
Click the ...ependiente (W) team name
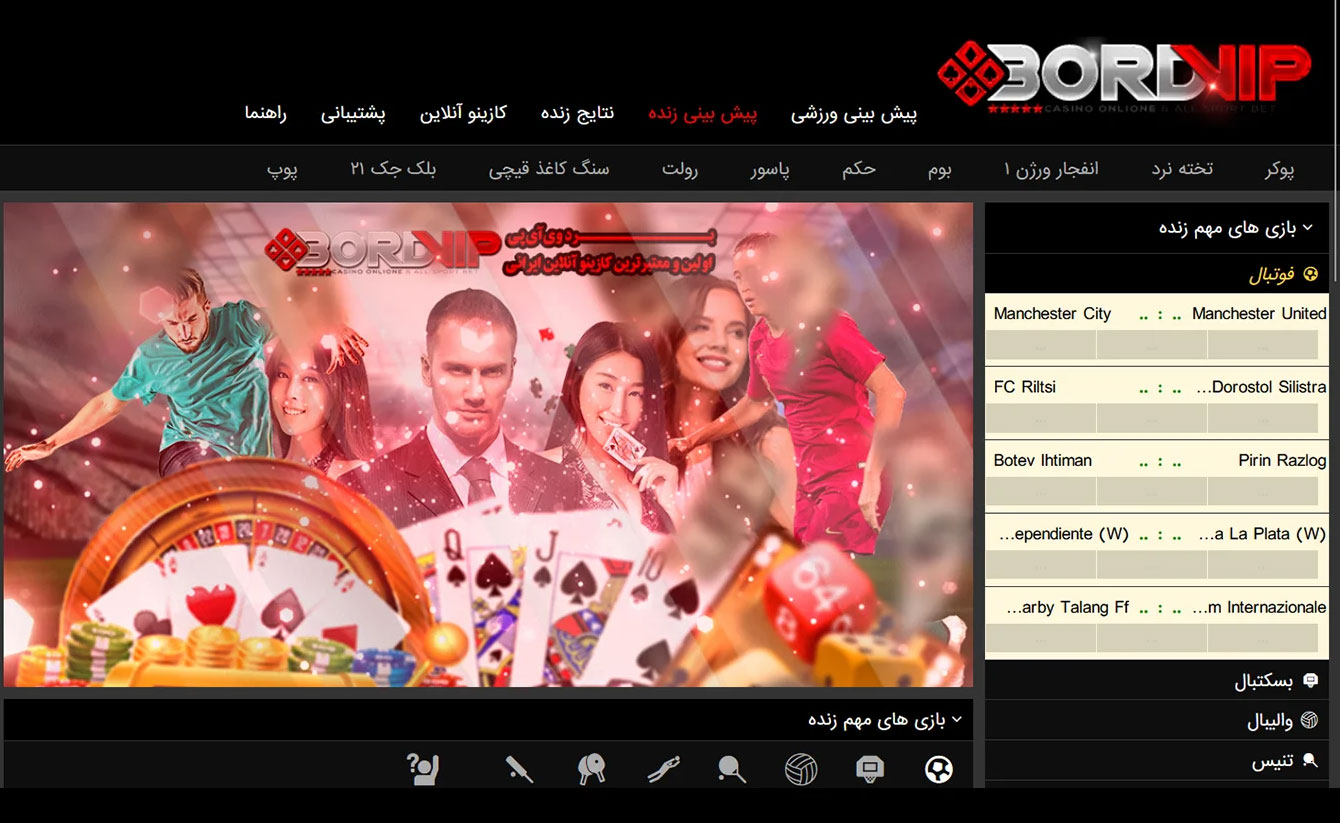(1064, 534)
